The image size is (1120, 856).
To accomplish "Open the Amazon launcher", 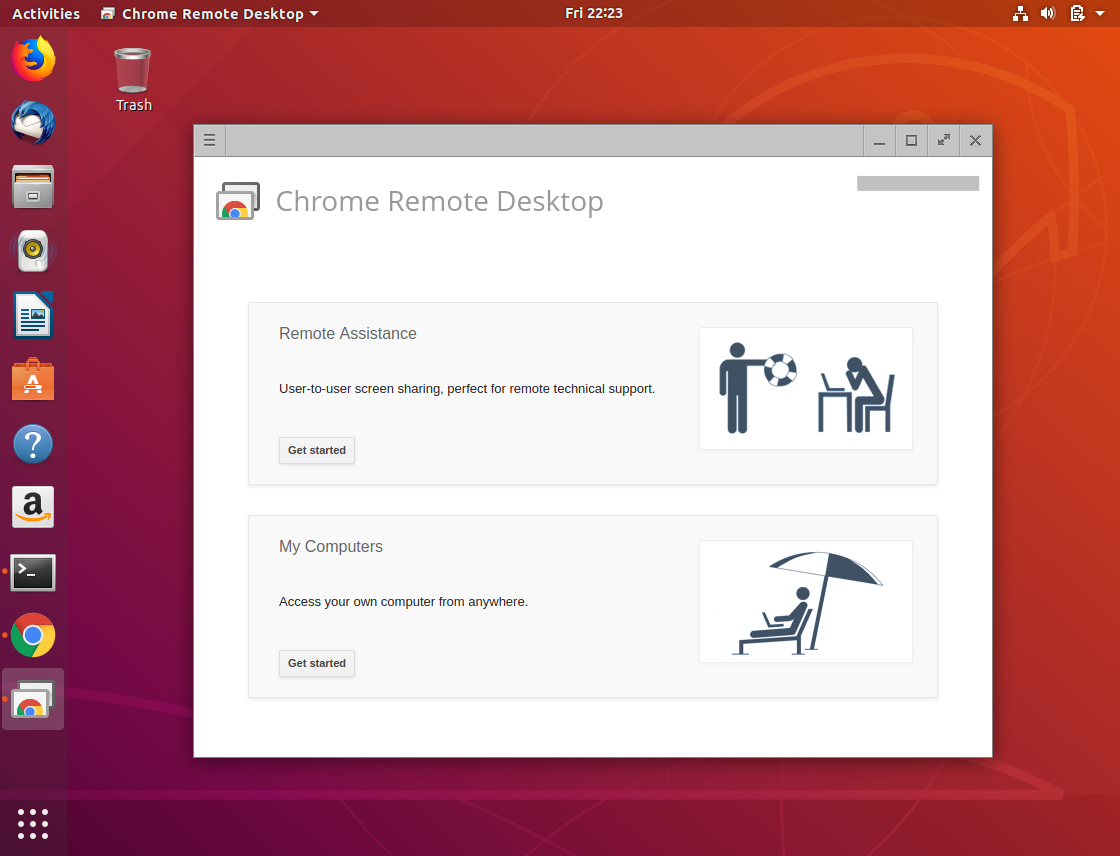I will (x=33, y=507).
